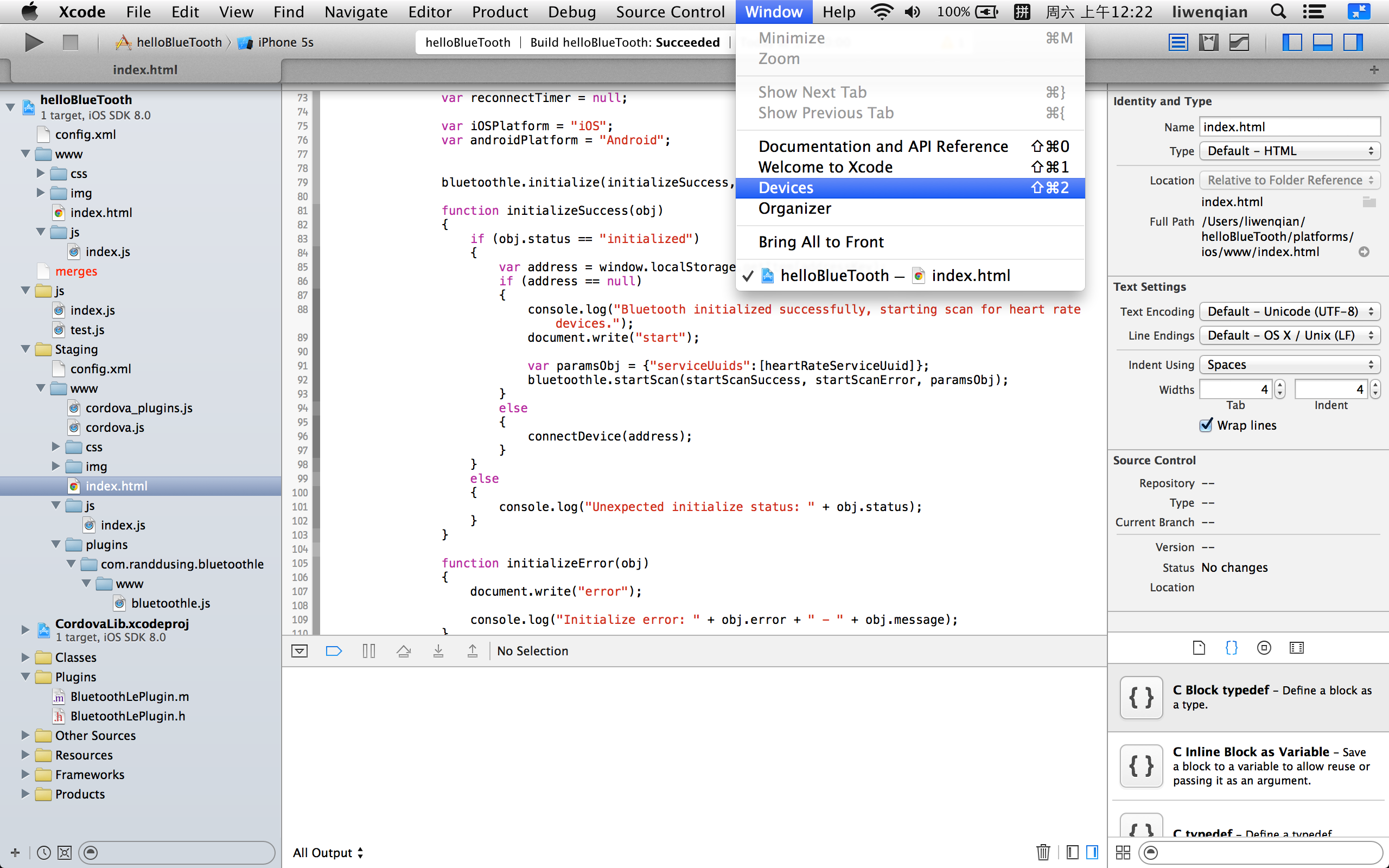Select the C Block typedef snippet
This screenshot has height=868, width=1389.
pyautogui.click(x=1248, y=697)
